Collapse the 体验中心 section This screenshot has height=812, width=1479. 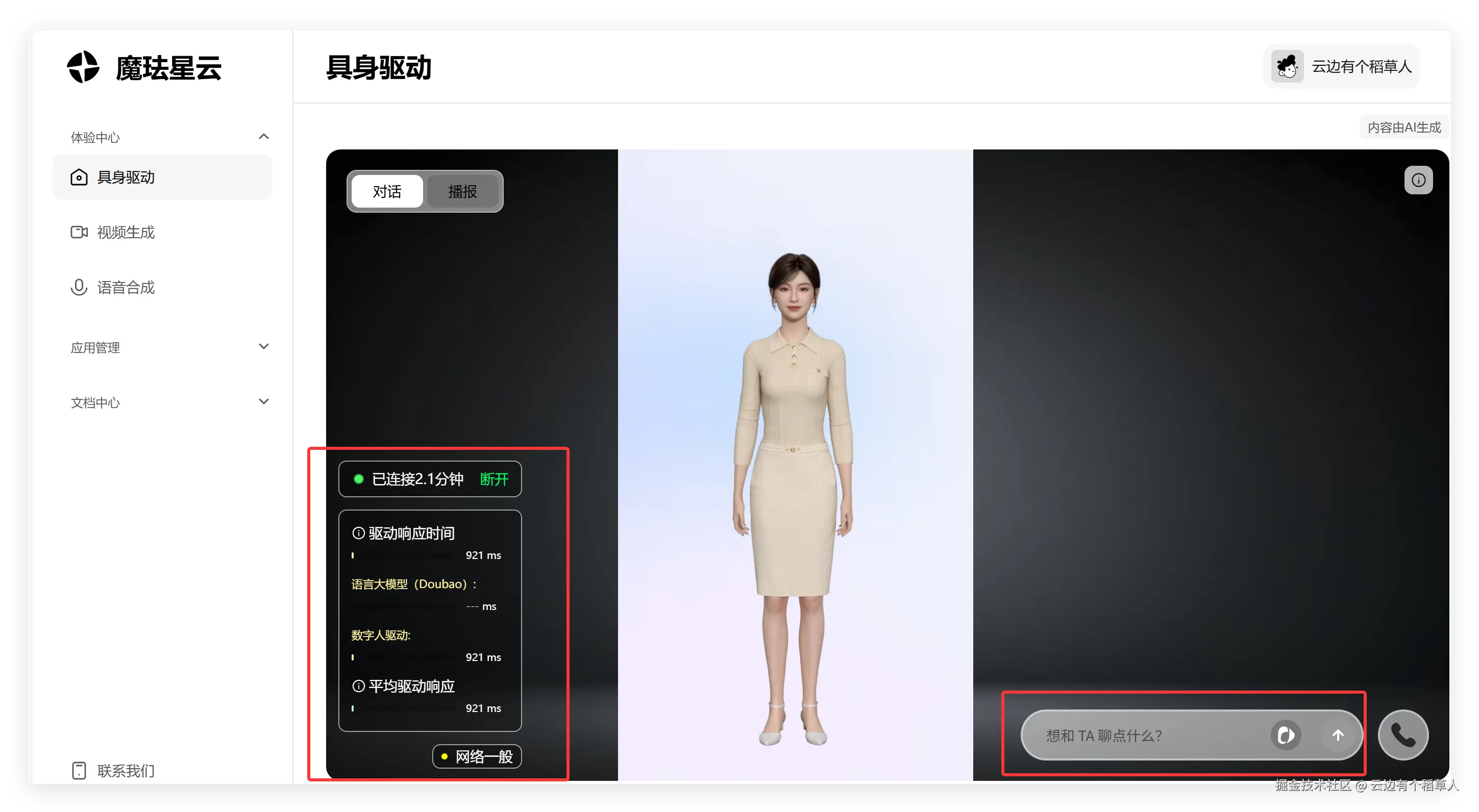[263, 137]
